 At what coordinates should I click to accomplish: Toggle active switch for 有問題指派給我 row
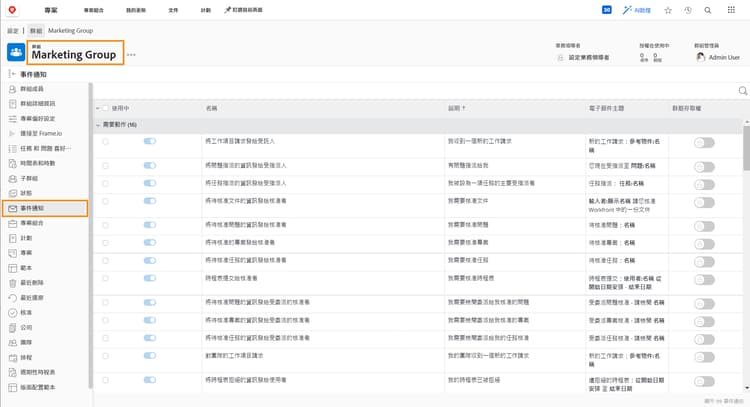pos(150,165)
